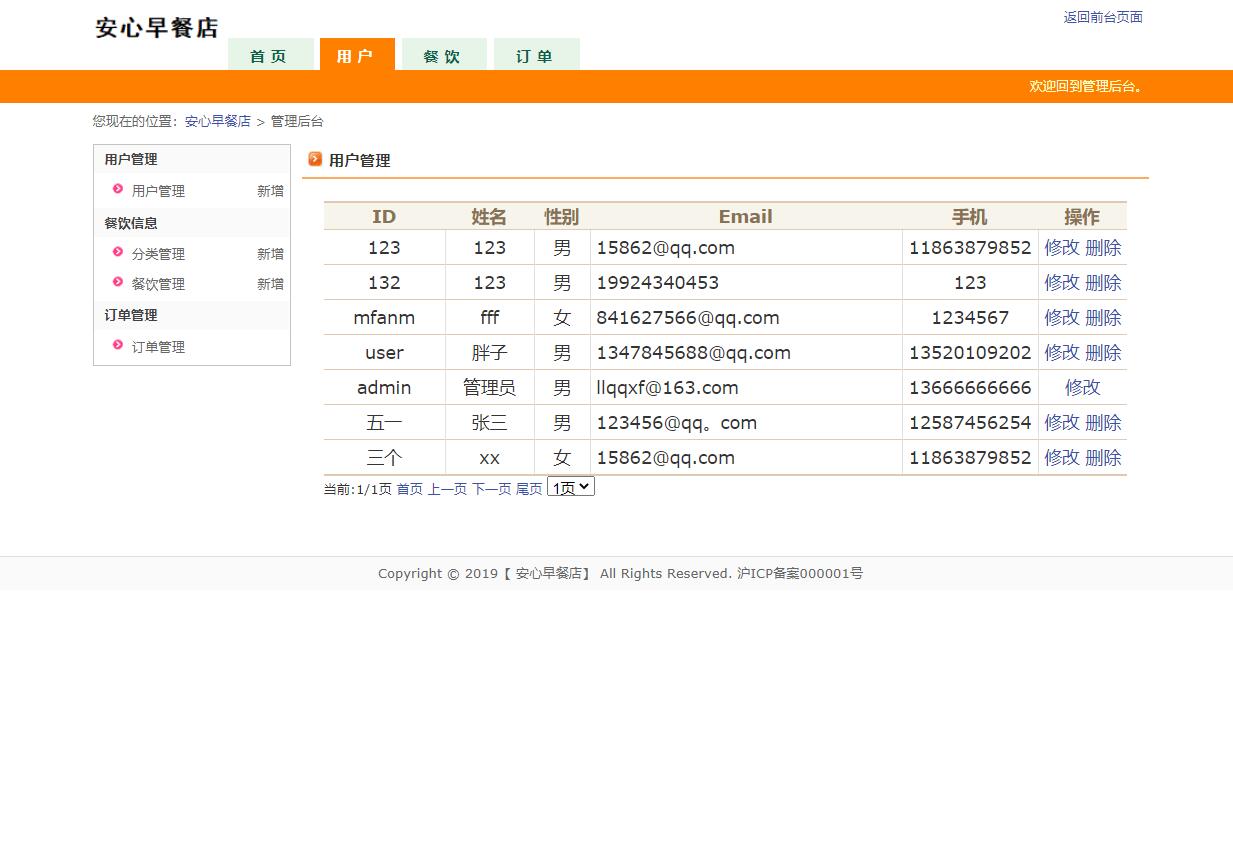
Task: Go to 下一页 in pagination
Action: (x=491, y=489)
